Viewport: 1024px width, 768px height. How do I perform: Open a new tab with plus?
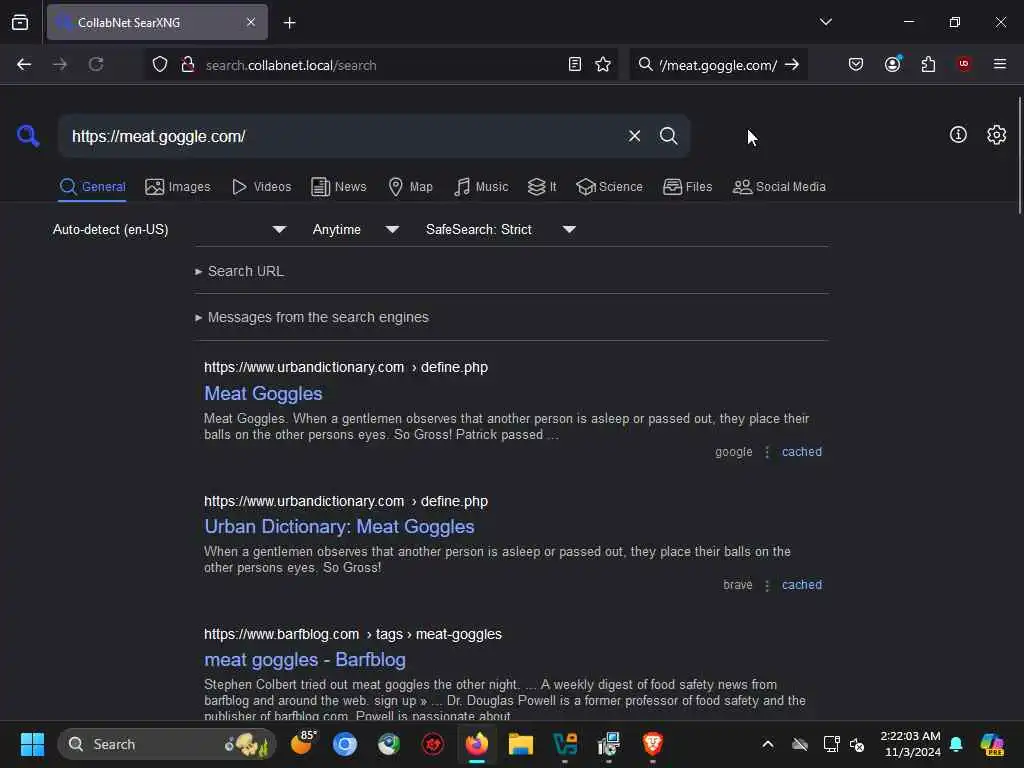[289, 23]
